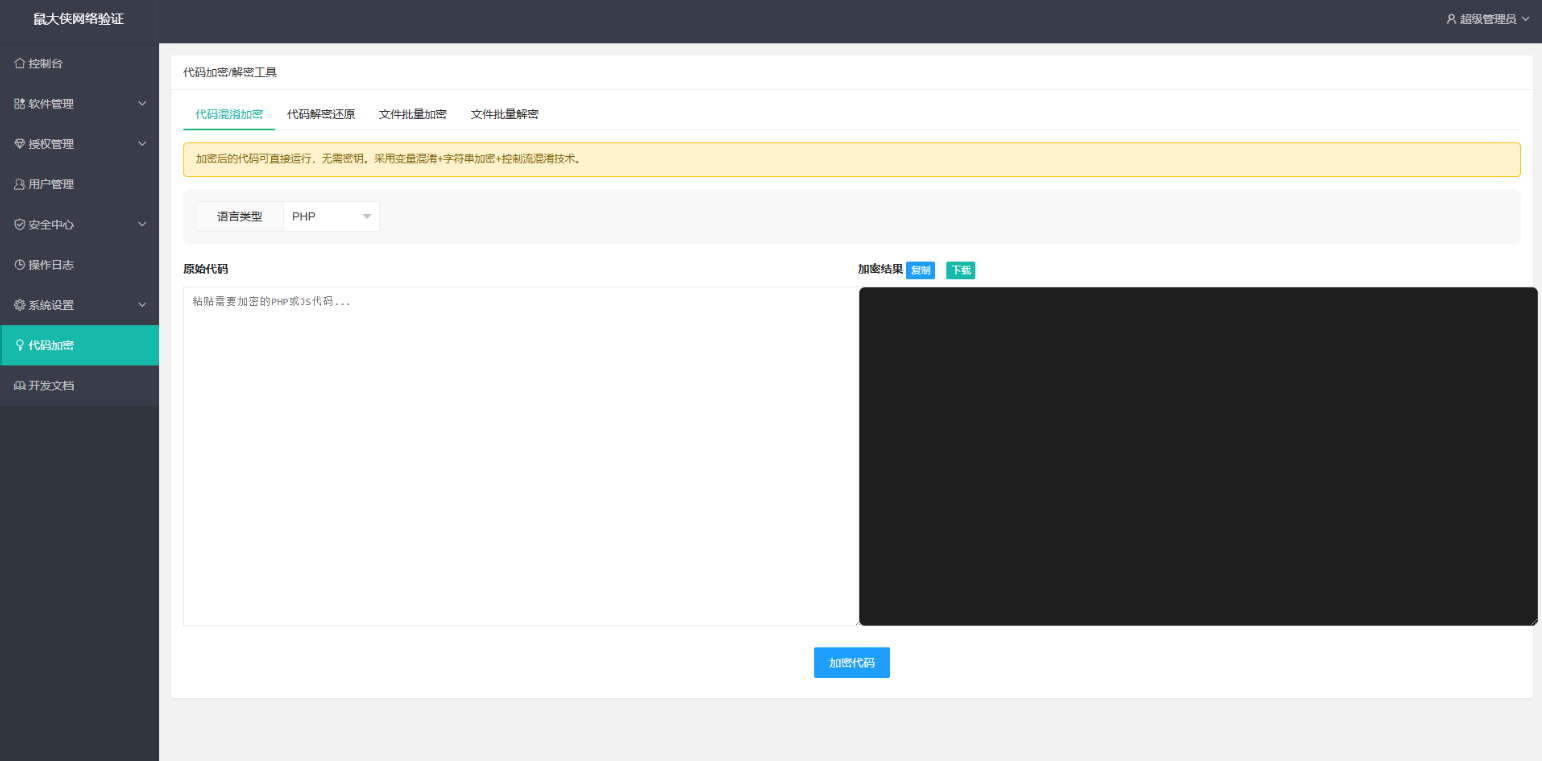This screenshot has width=1542, height=761.
Task: Open the PHP language type dropdown
Action: point(331,216)
